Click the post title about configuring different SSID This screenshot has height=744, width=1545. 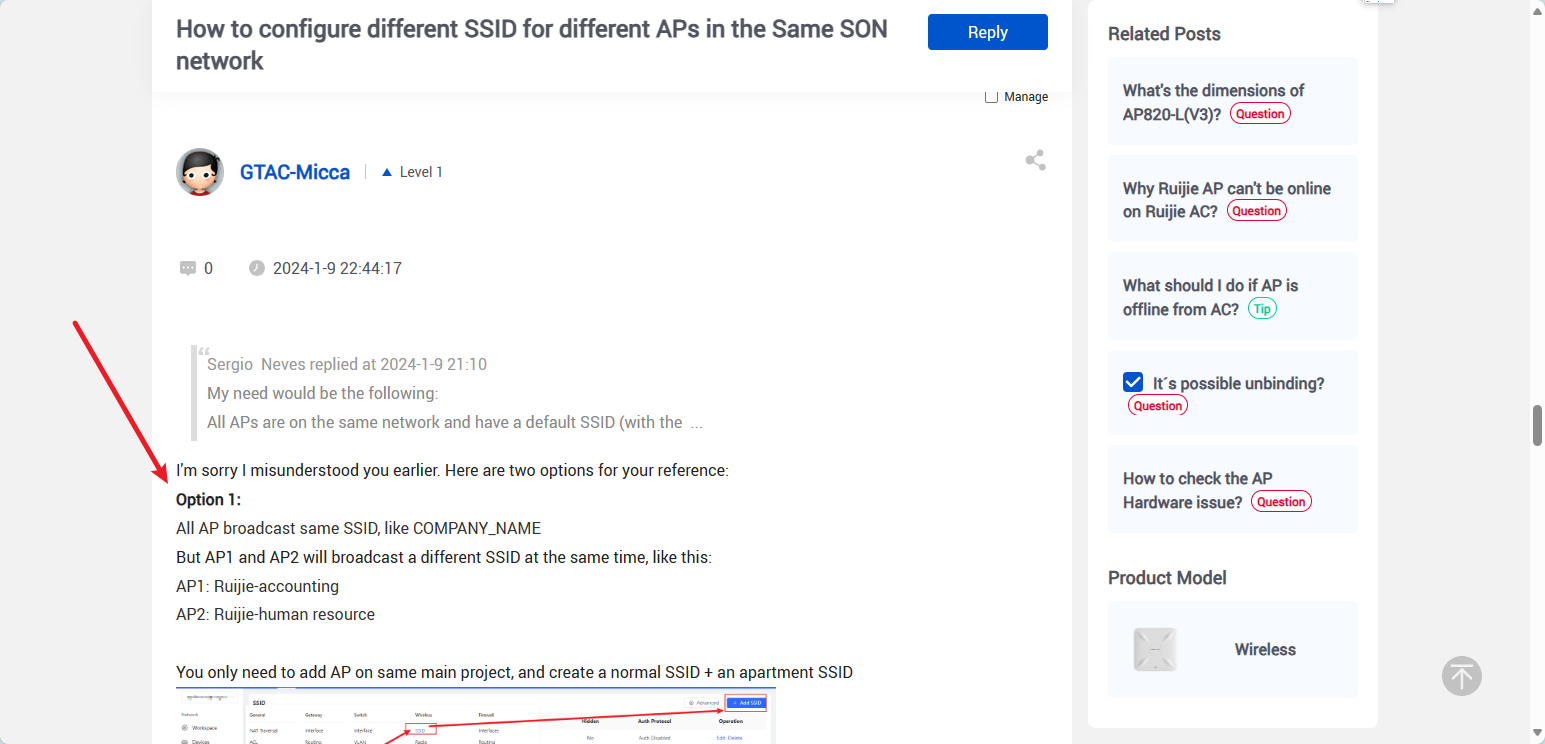532,44
